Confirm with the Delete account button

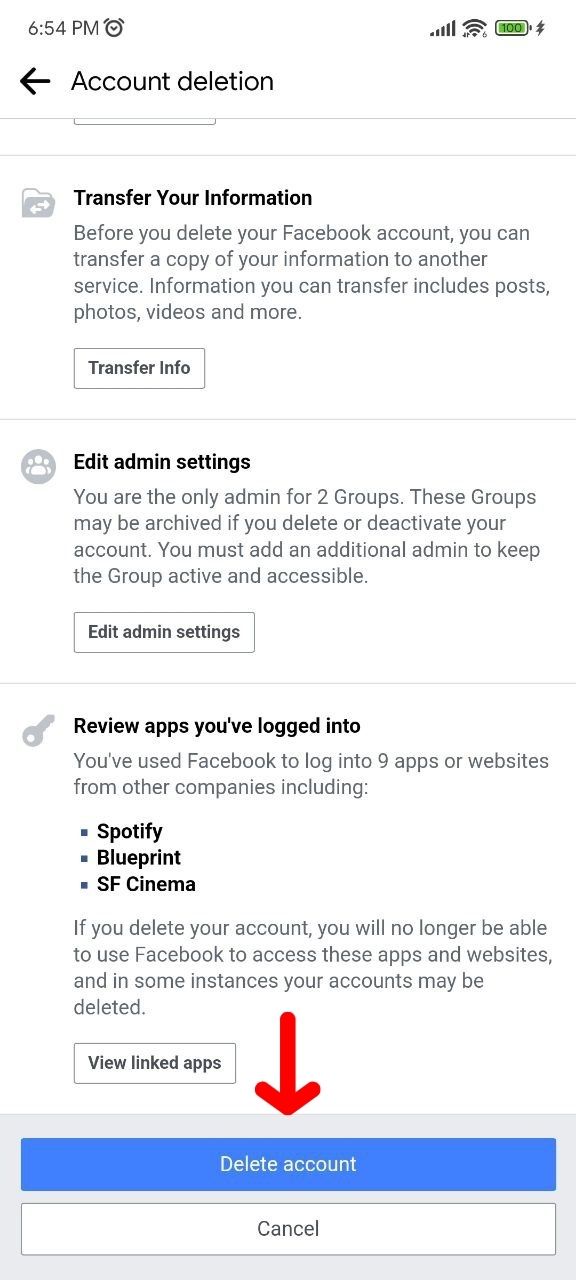tap(288, 1164)
